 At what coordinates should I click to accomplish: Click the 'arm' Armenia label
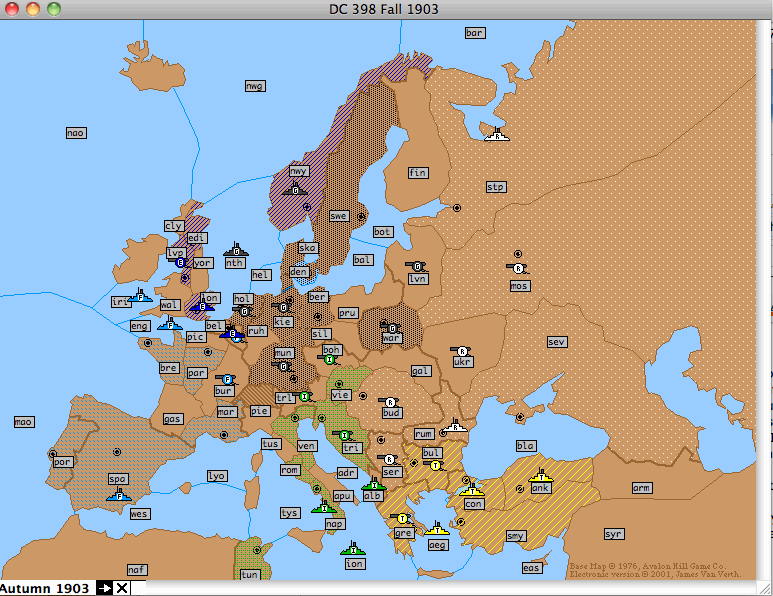pos(642,488)
